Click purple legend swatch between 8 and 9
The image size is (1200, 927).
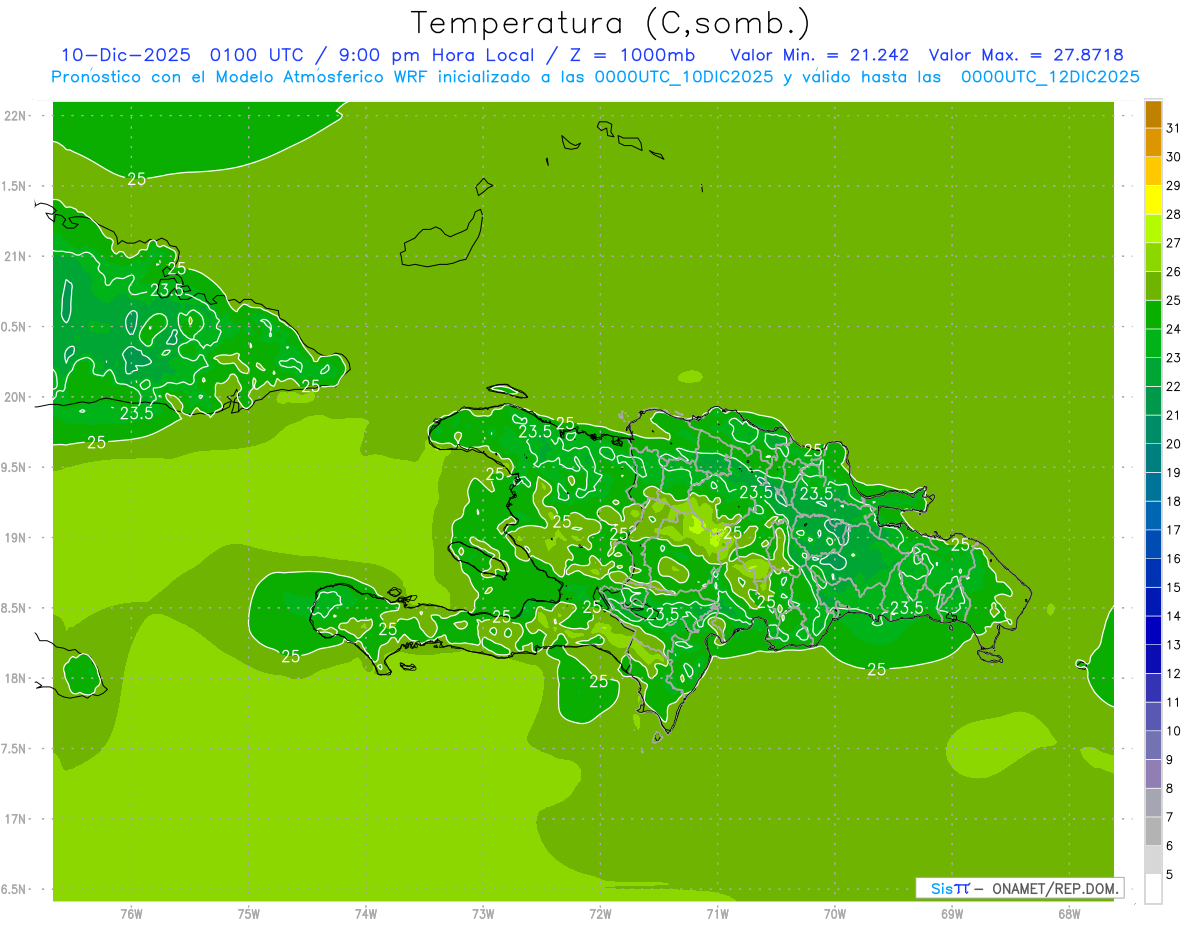1153,774
